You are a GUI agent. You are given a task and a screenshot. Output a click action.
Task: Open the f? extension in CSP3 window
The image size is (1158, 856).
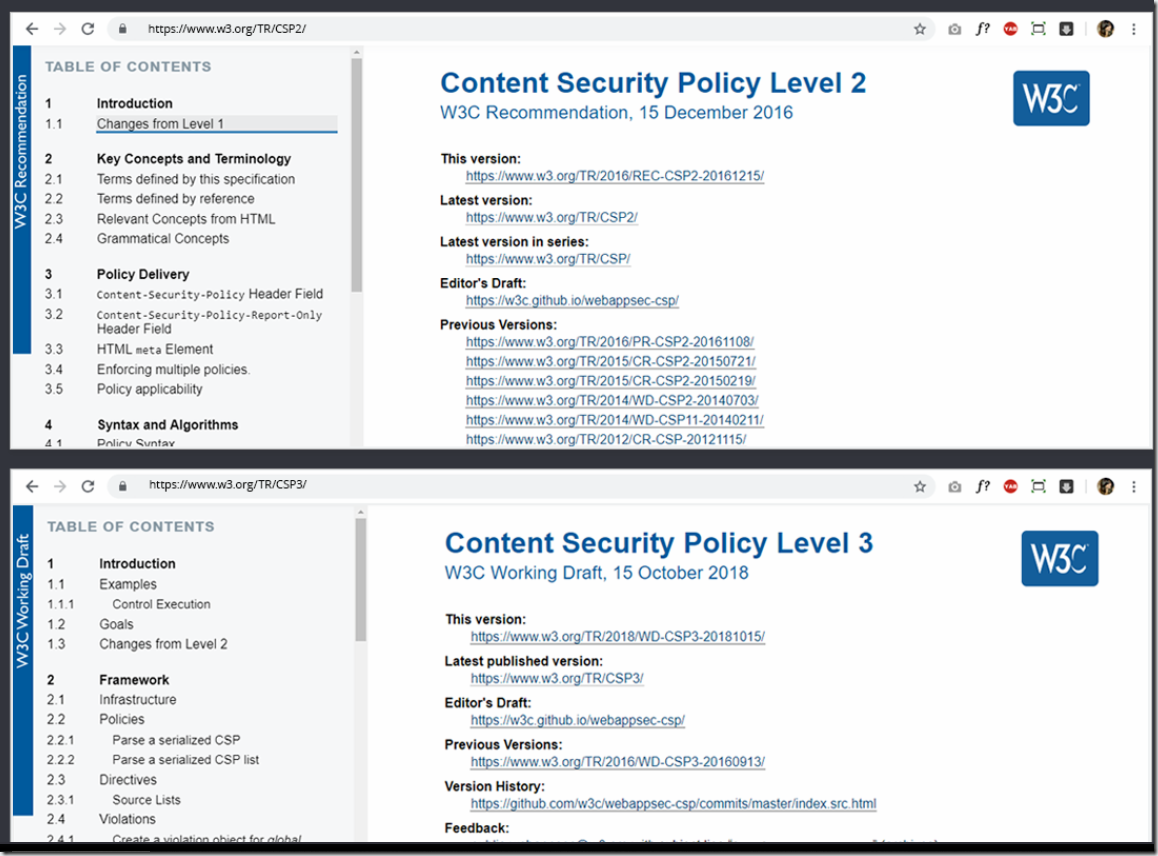pos(982,486)
